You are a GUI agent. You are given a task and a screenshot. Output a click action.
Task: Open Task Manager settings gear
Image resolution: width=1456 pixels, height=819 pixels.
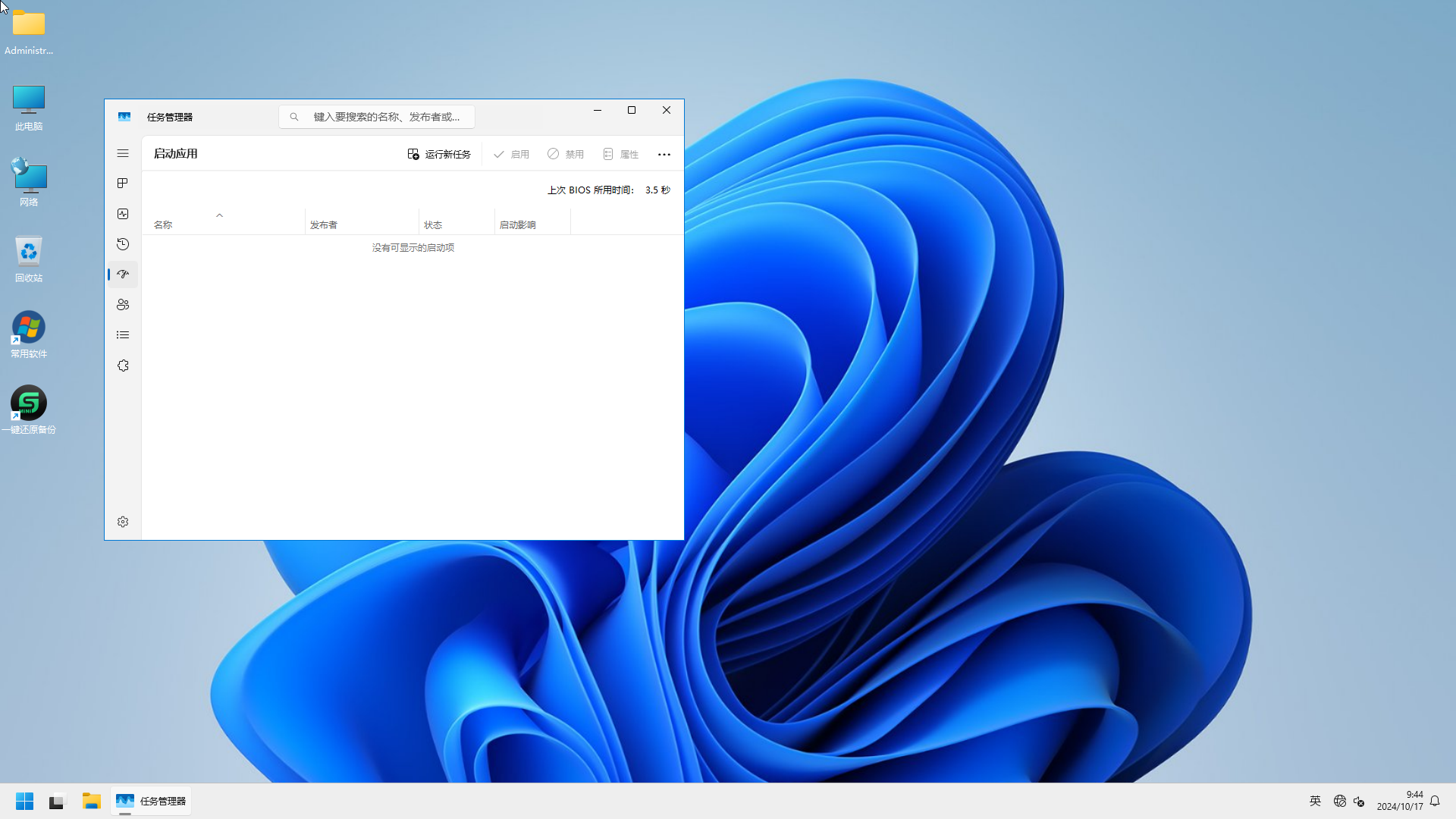[x=123, y=522]
